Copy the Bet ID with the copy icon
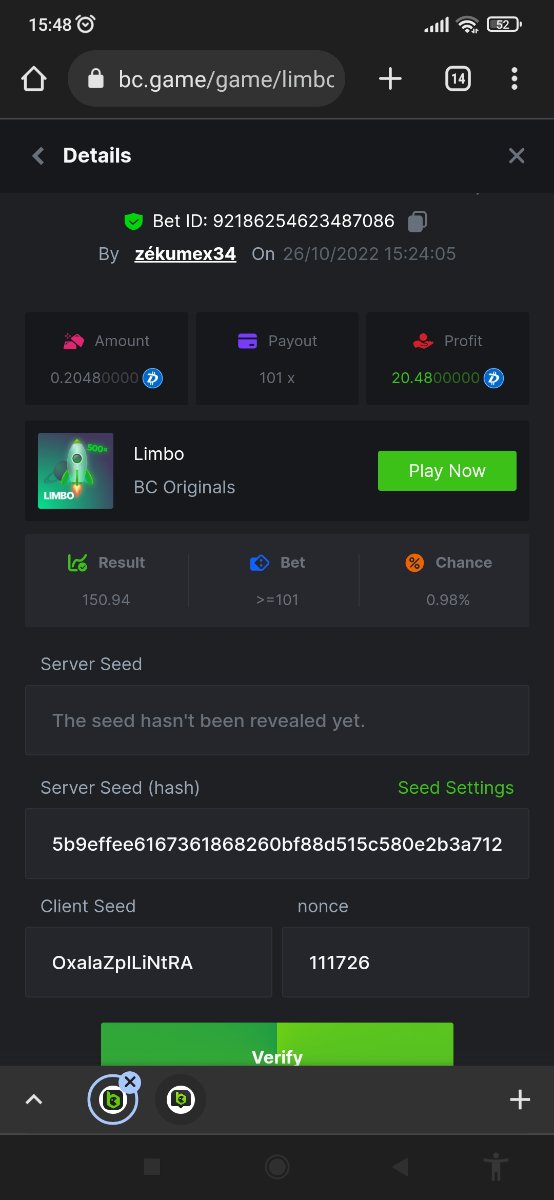554x1200 pixels. (x=418, y=221)
